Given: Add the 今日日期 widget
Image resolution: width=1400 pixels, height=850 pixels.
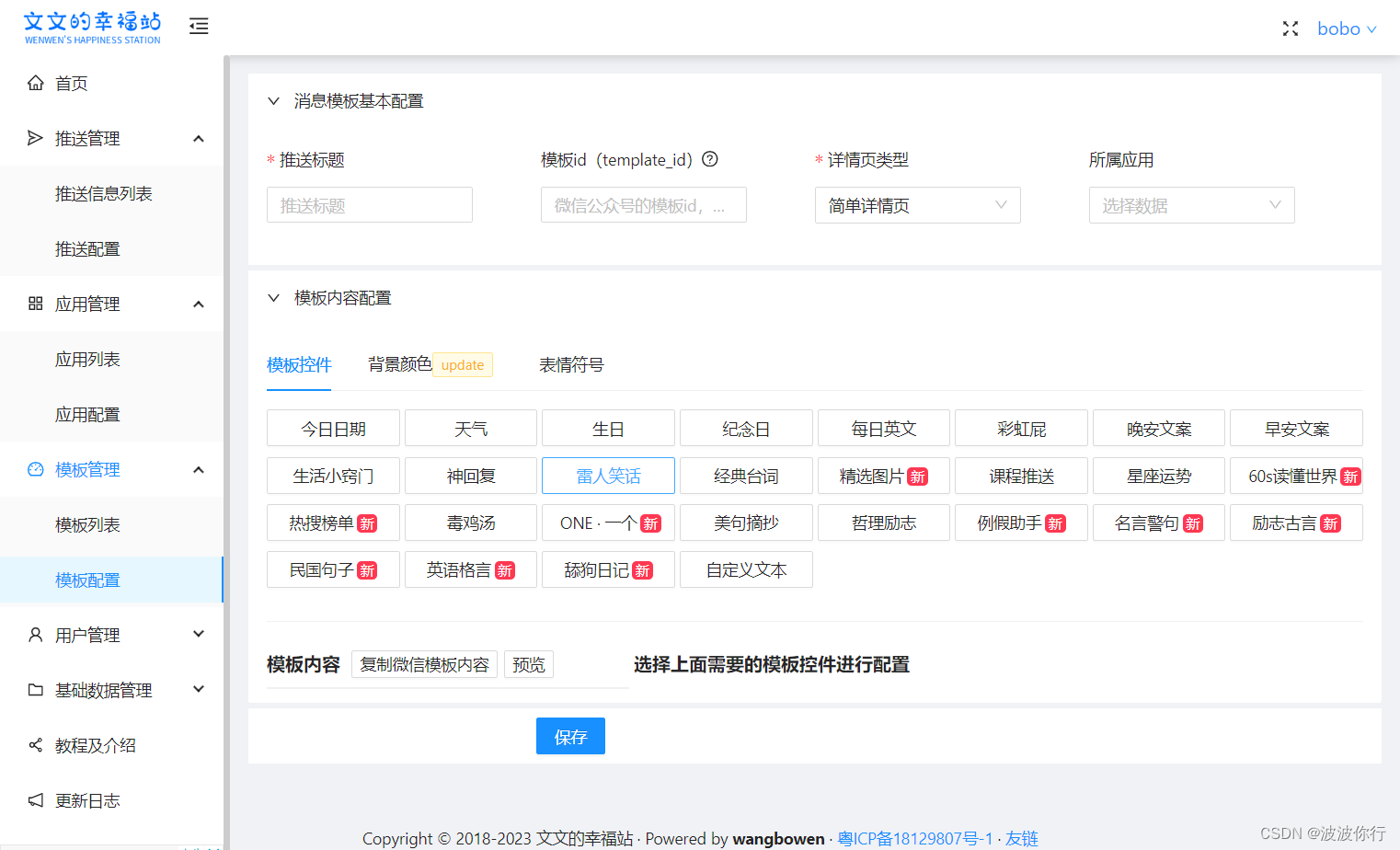Looking at the screenshot, I should (x=333, y=429).
